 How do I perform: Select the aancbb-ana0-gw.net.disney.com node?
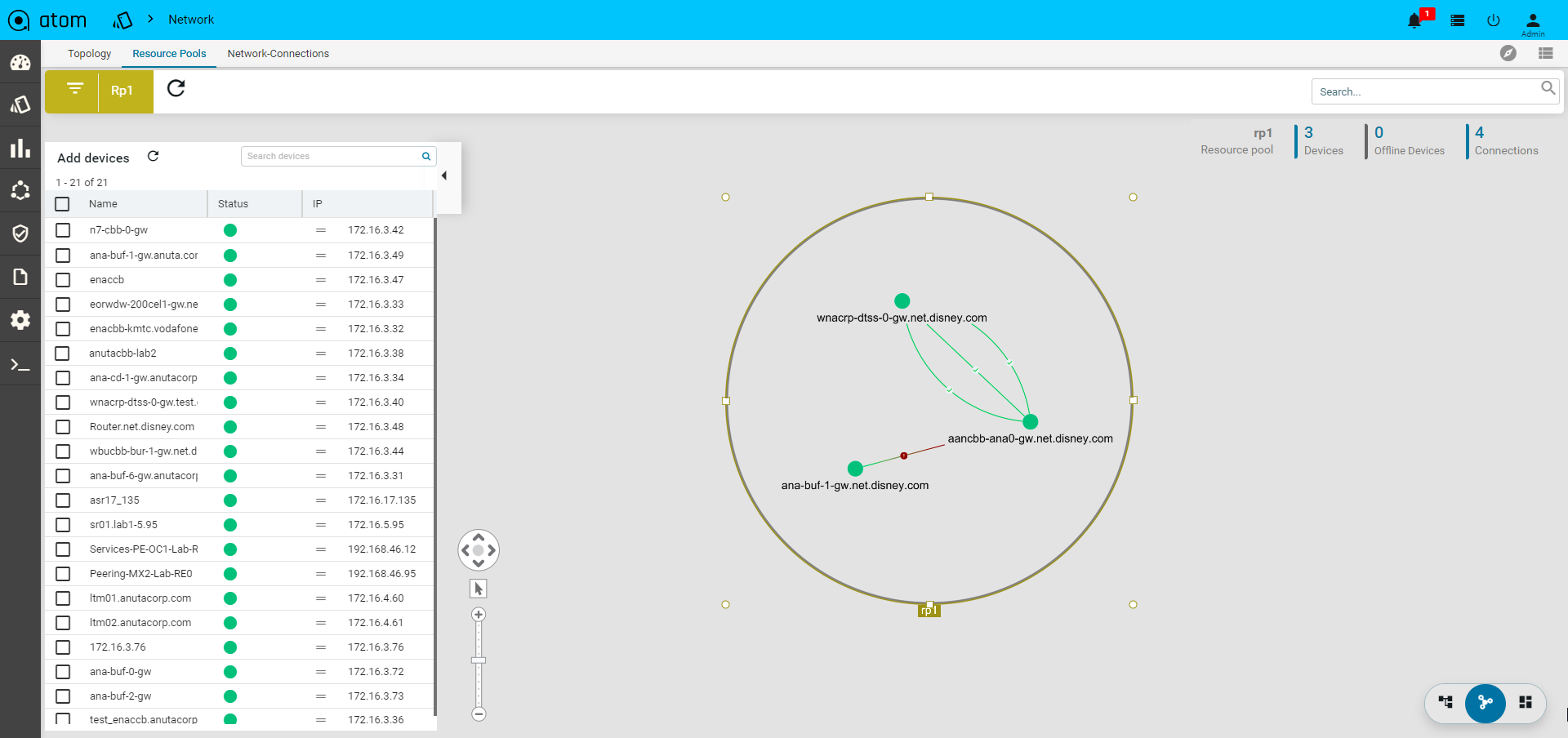click(x=1031, y=421)
